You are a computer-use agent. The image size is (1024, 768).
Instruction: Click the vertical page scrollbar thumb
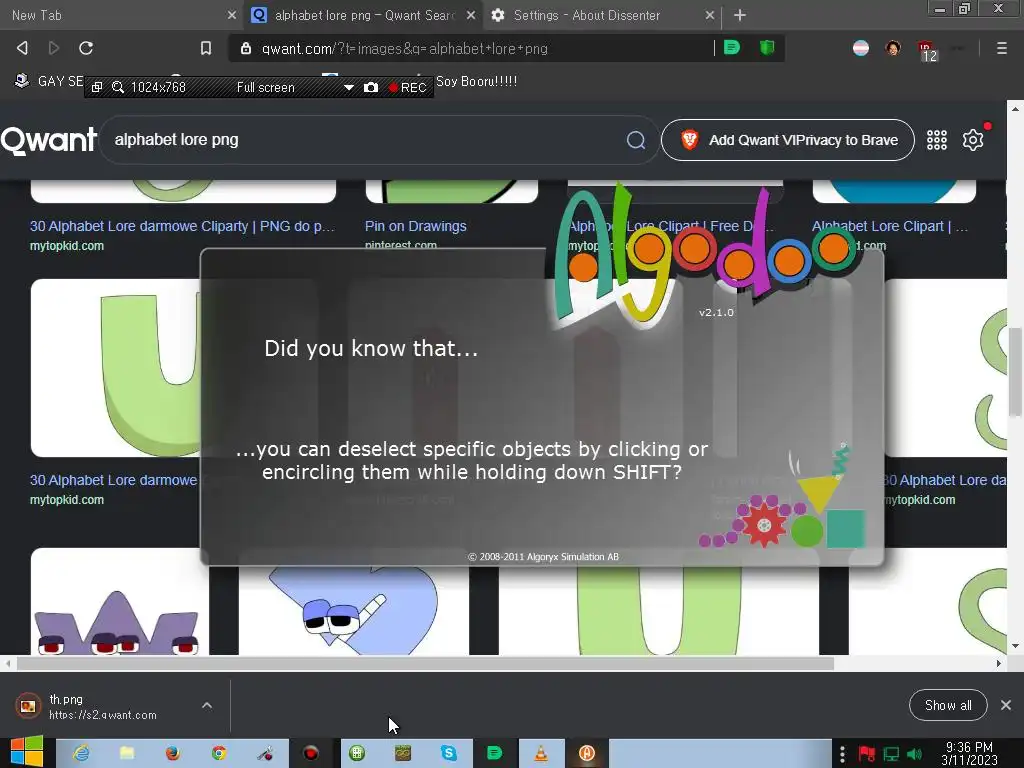tap(1014, 371)
